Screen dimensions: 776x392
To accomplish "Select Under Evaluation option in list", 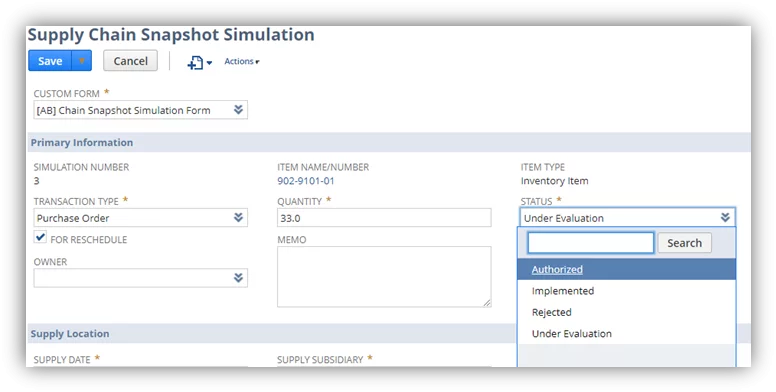I will tap(627, 334).
